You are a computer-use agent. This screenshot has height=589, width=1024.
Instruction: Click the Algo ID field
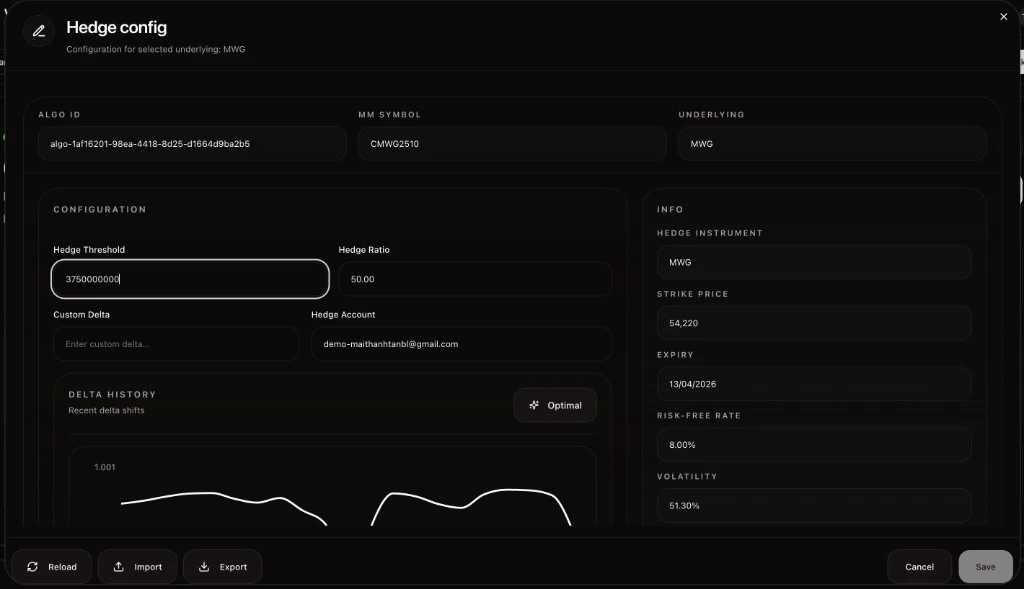[192, 144]
